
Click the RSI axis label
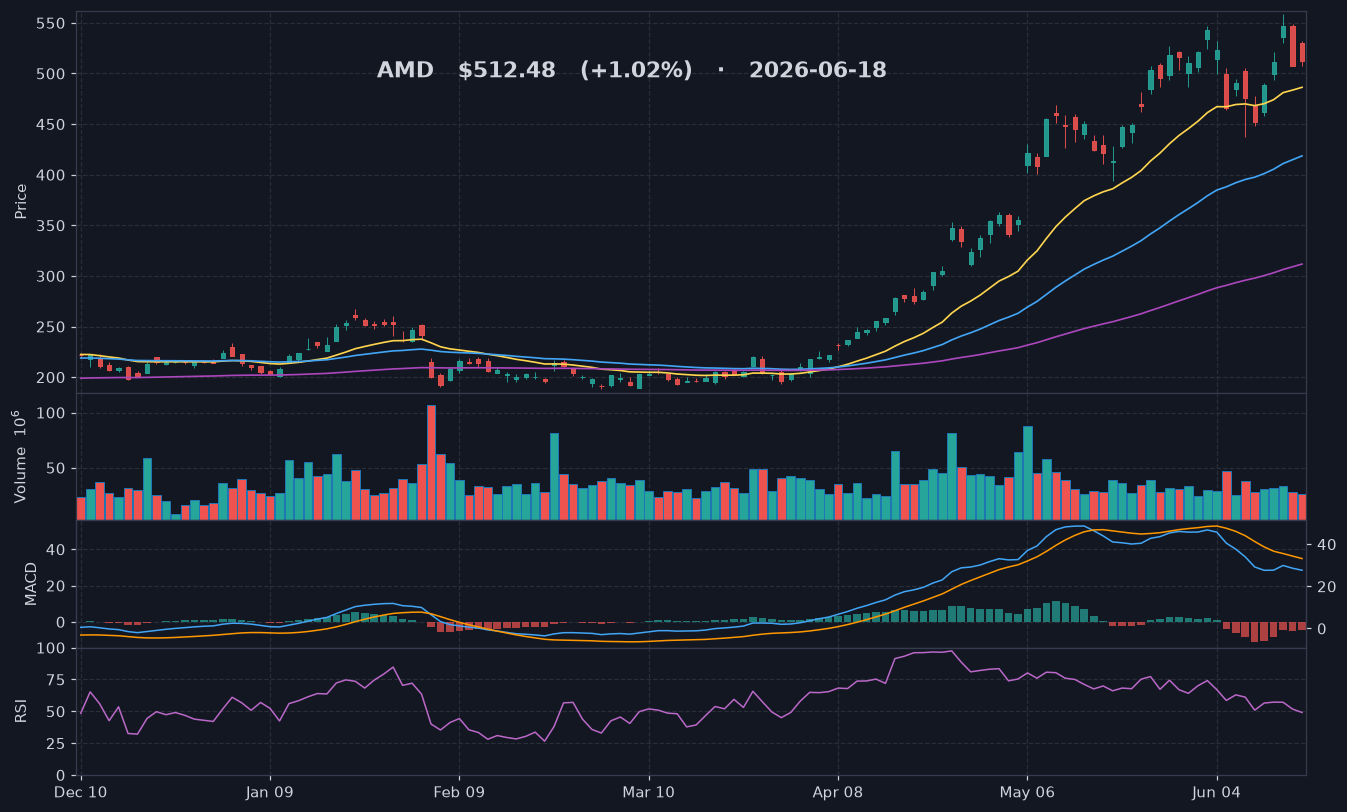pos(21,711)
